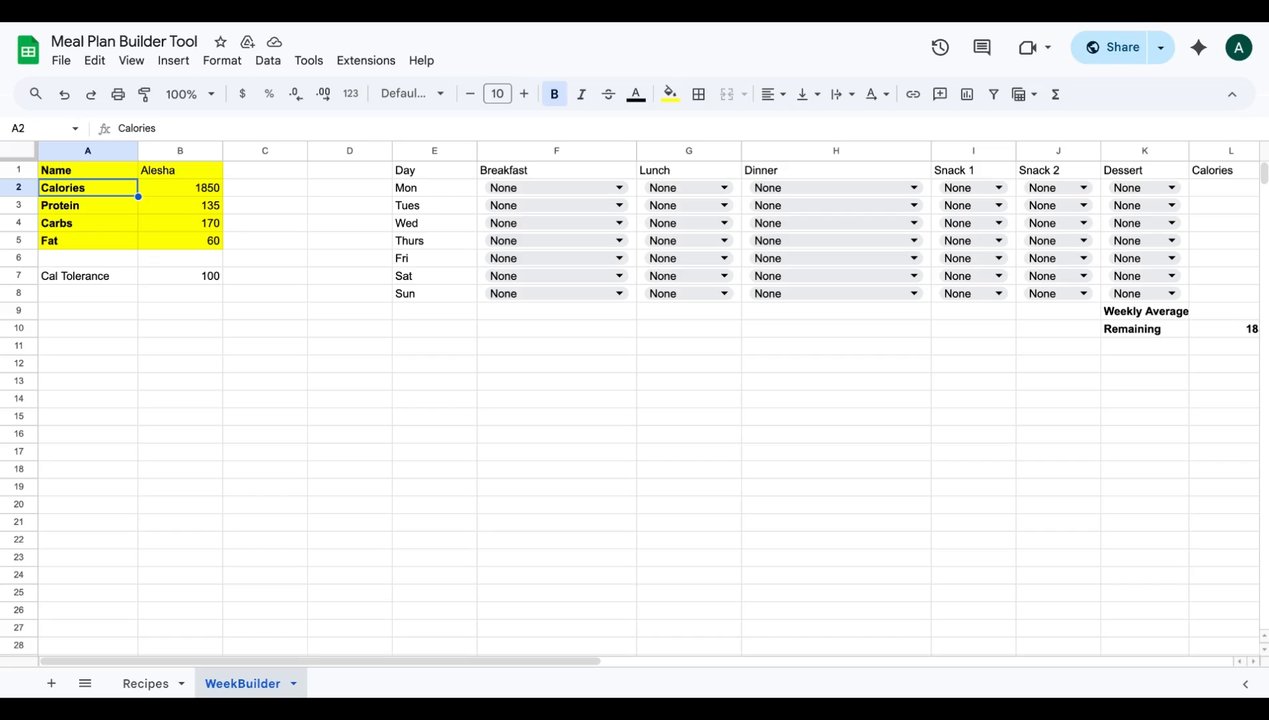1269x720 pixels.
Task: Open the fill color swatch
Action: click(670, 94)
